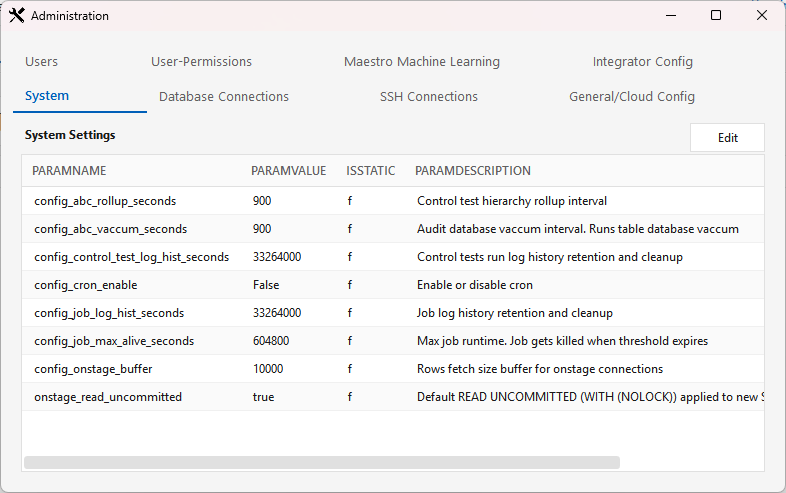Screen dimensions: 786x493
Task: Select the config_abc_vaccum_seconds parameter
Action: (110, 229)
